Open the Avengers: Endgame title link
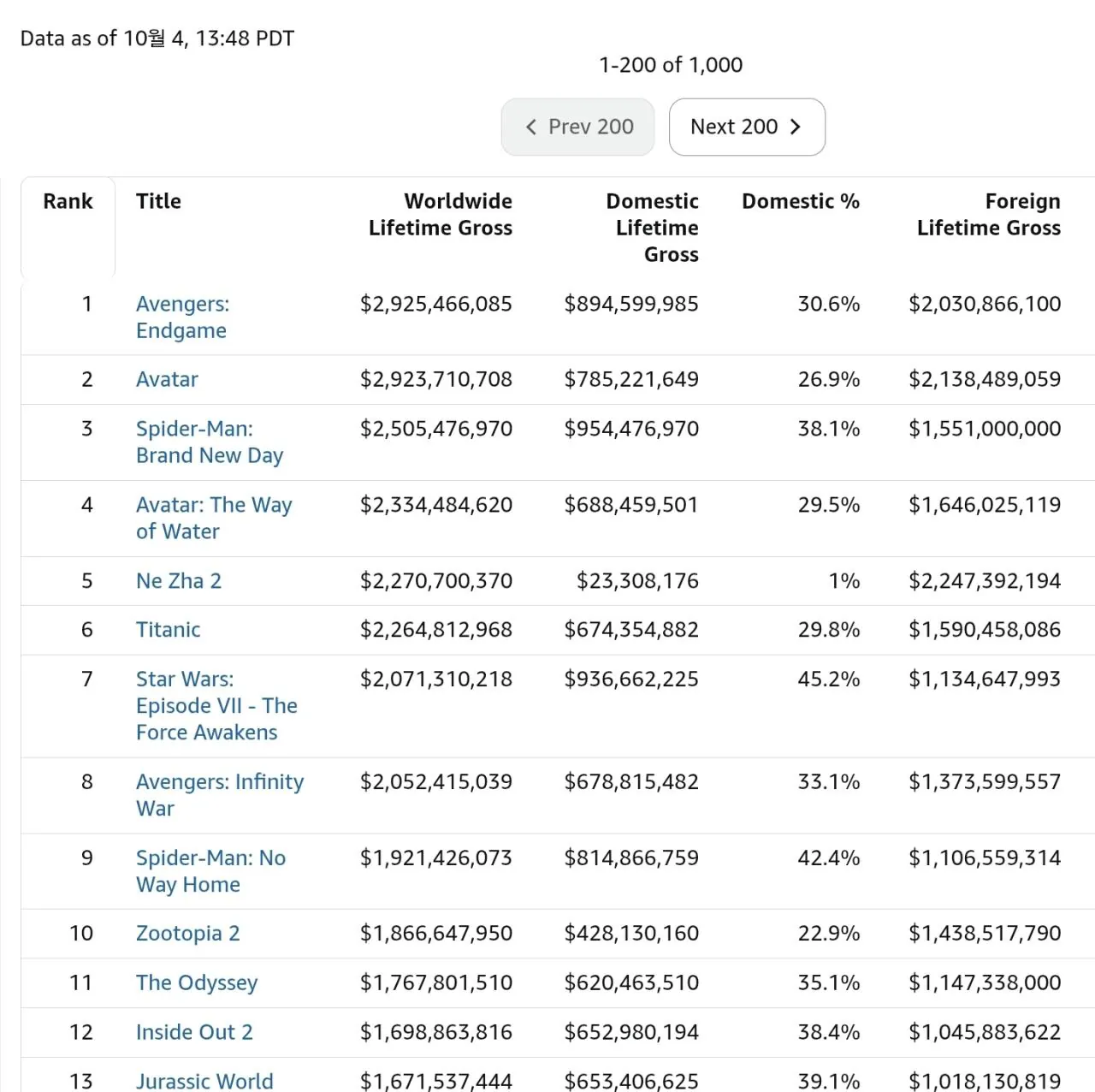 [x=183, y=318]
